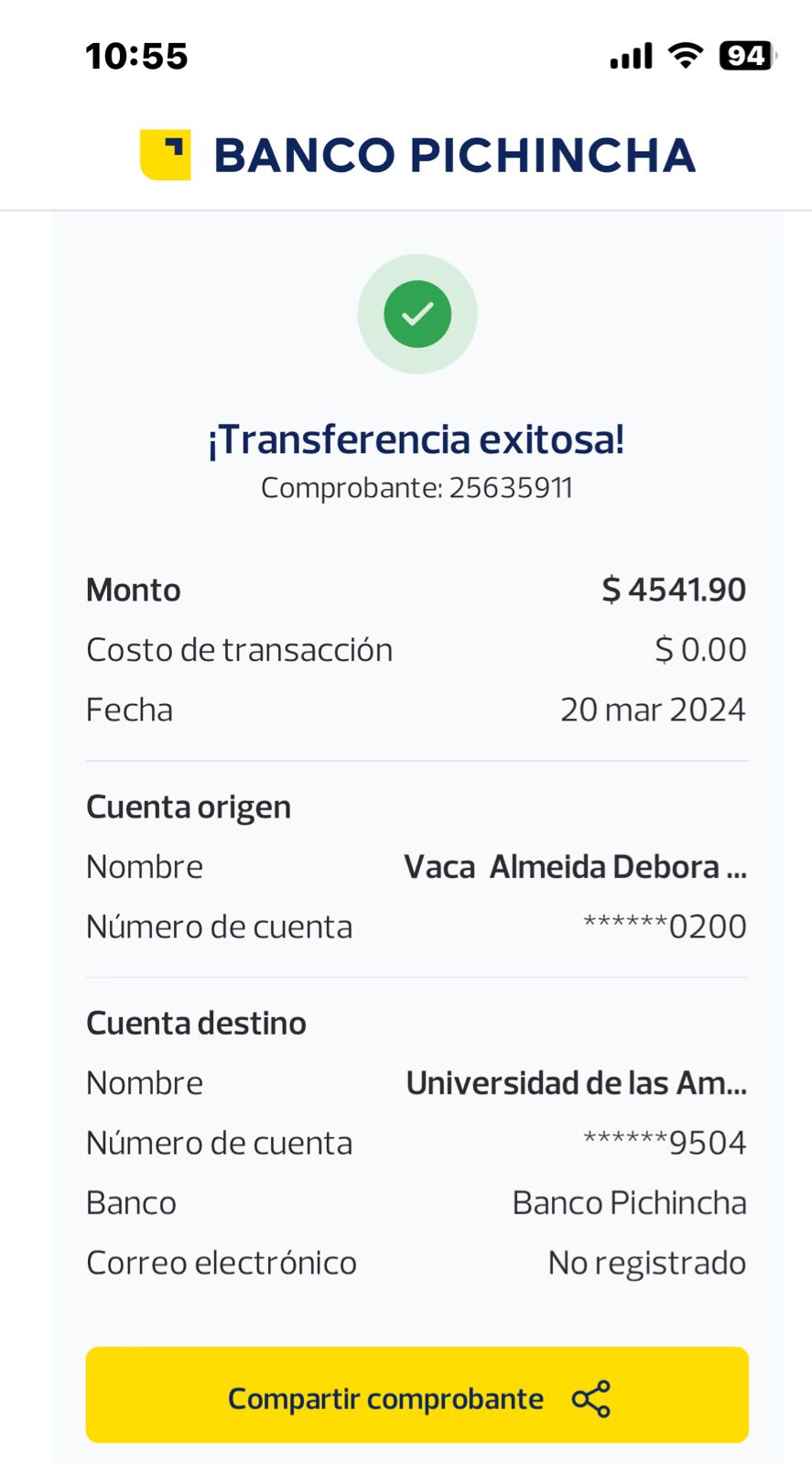812x1465 pixels.
Task: Tap the Correo electrónico value No registrado
Action: [646, 1263]
